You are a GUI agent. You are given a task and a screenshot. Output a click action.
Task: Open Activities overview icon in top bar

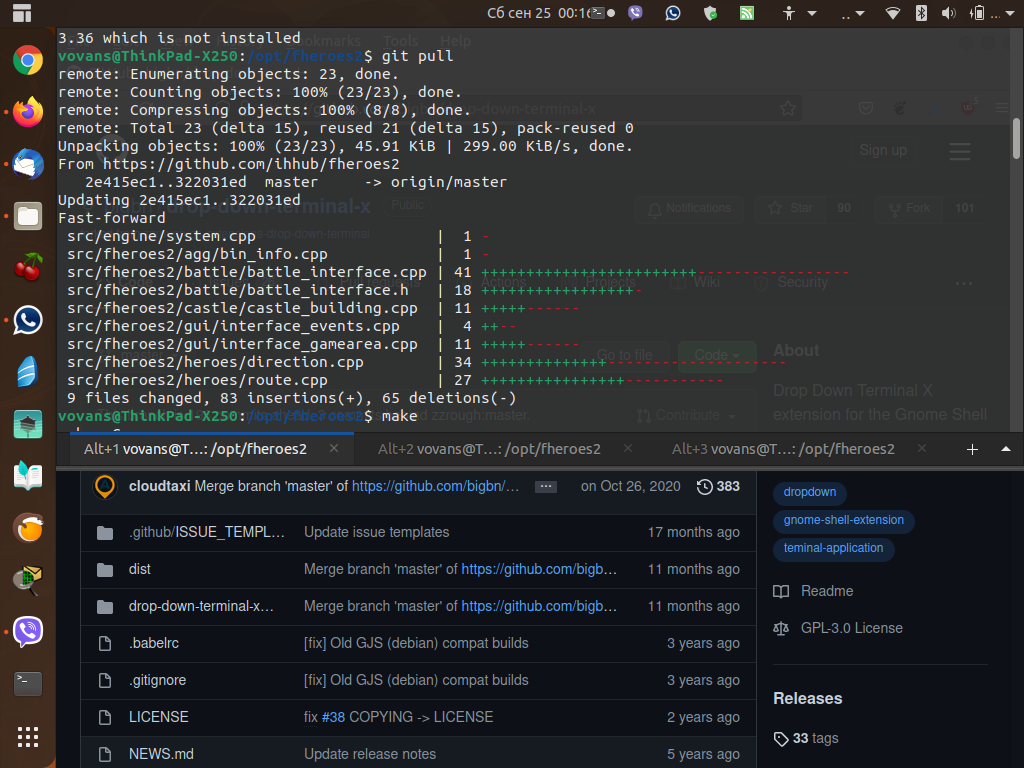(x=22, y=13)
